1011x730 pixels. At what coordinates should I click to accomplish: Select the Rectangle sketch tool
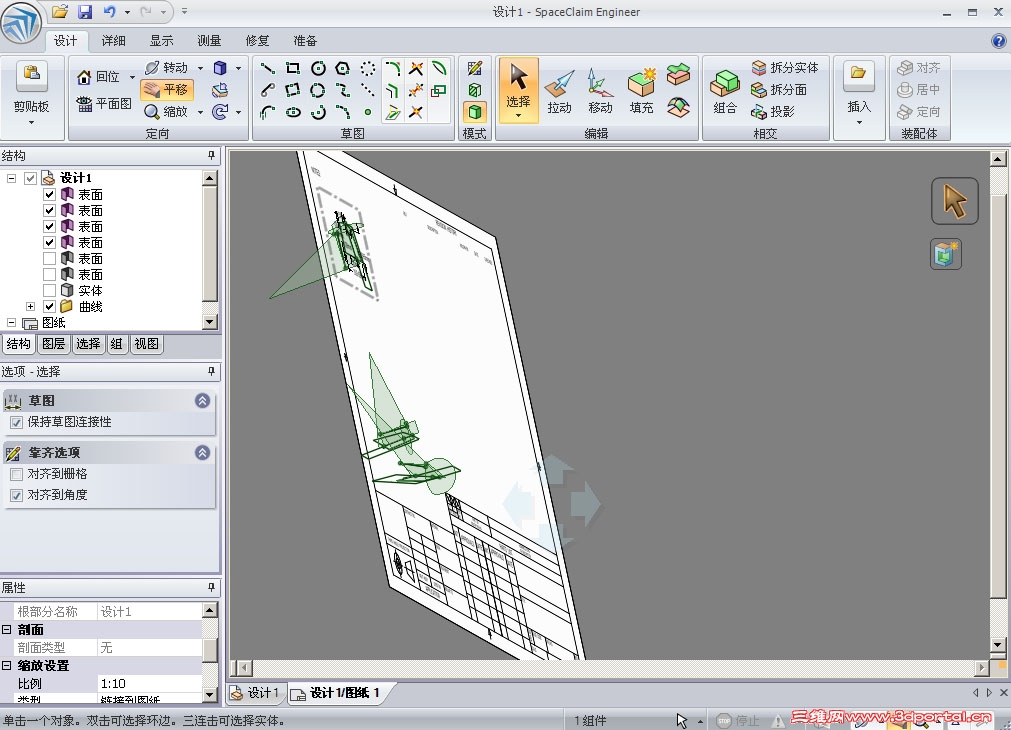click(x=293, y=68)
